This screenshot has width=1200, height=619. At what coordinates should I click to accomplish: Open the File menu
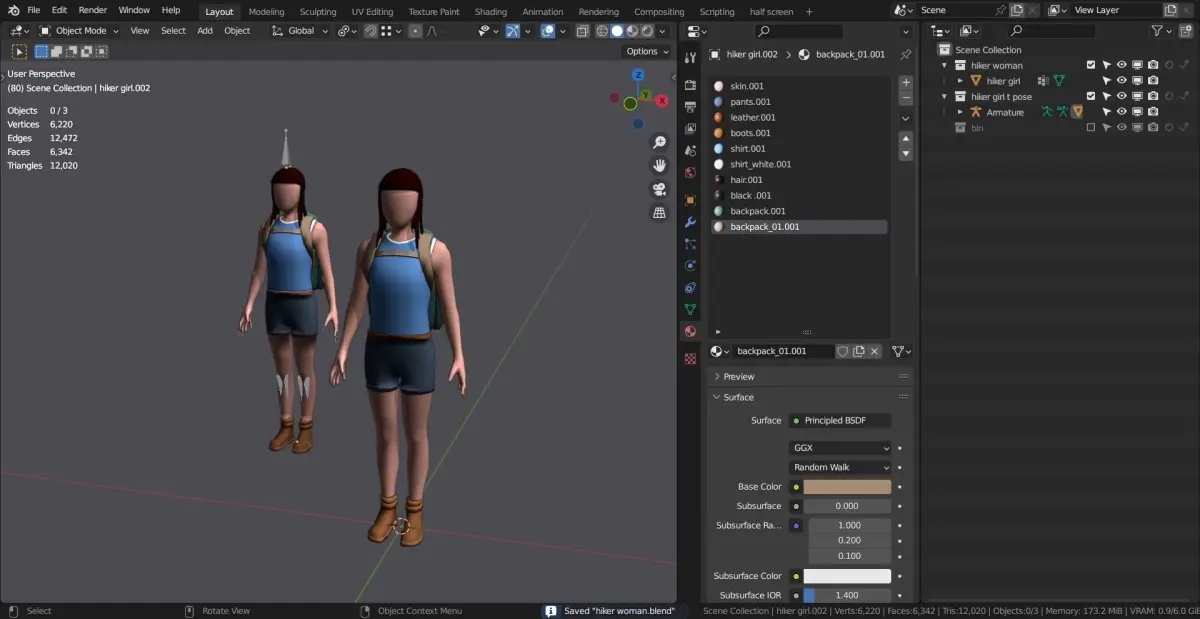[x=34, y=10]
